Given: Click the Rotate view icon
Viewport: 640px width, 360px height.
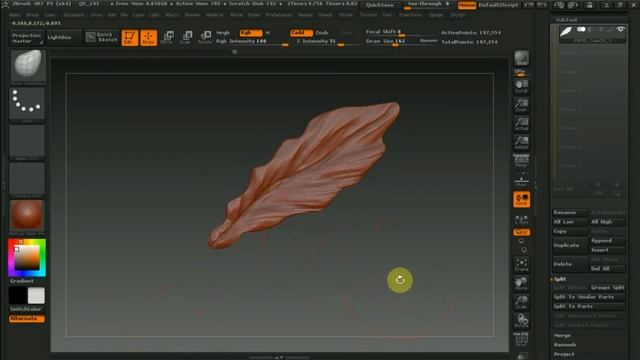Looking at the screenshot, I should click(521, 321).
